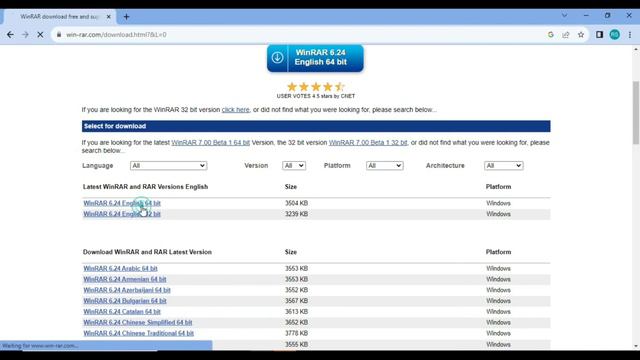This screenshot has height=360, width=640.
Task: Download WinRAR 6.24 Azerbaijani 64 bit
Action: point(127,290)
